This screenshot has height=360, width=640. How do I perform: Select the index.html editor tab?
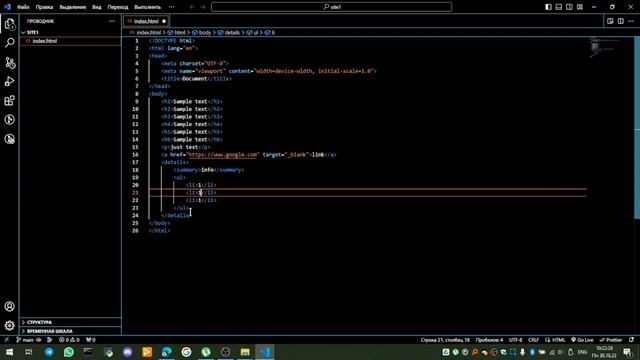(146, 21)
